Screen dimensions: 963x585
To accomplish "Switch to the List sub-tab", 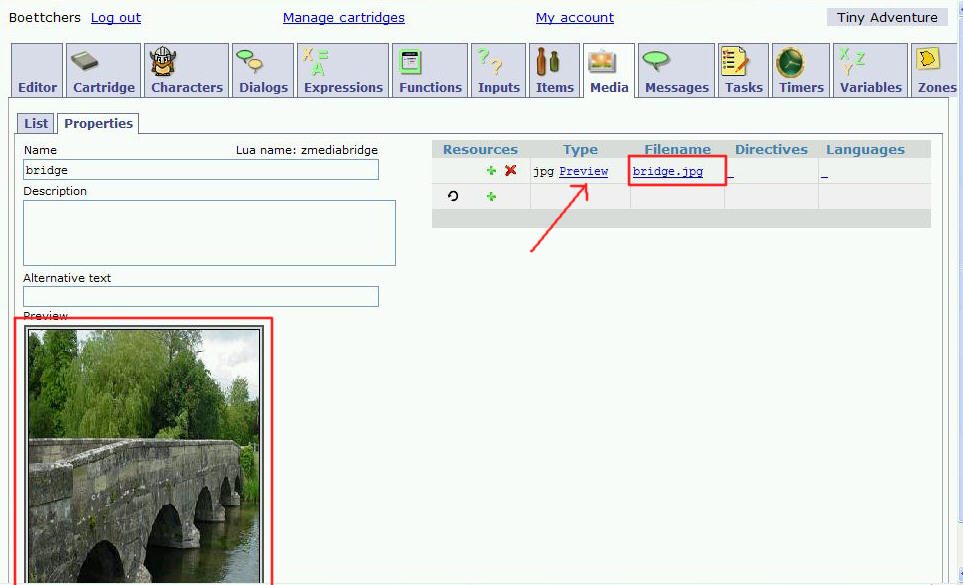I will point(36,123).
